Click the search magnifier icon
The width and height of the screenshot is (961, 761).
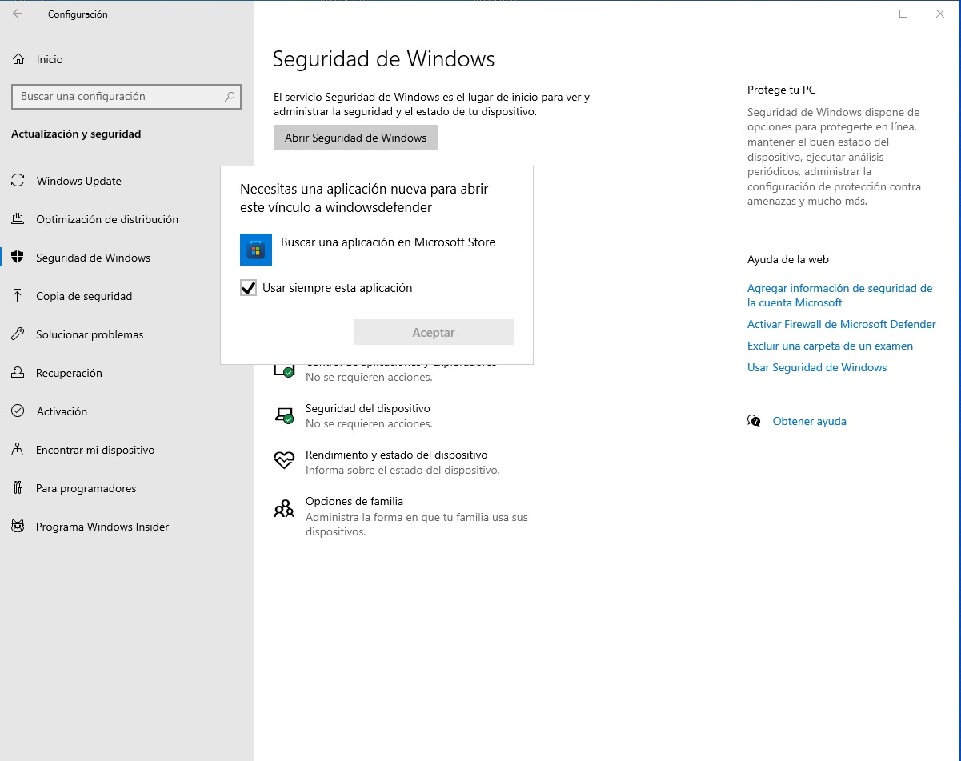tap(229, 97)
